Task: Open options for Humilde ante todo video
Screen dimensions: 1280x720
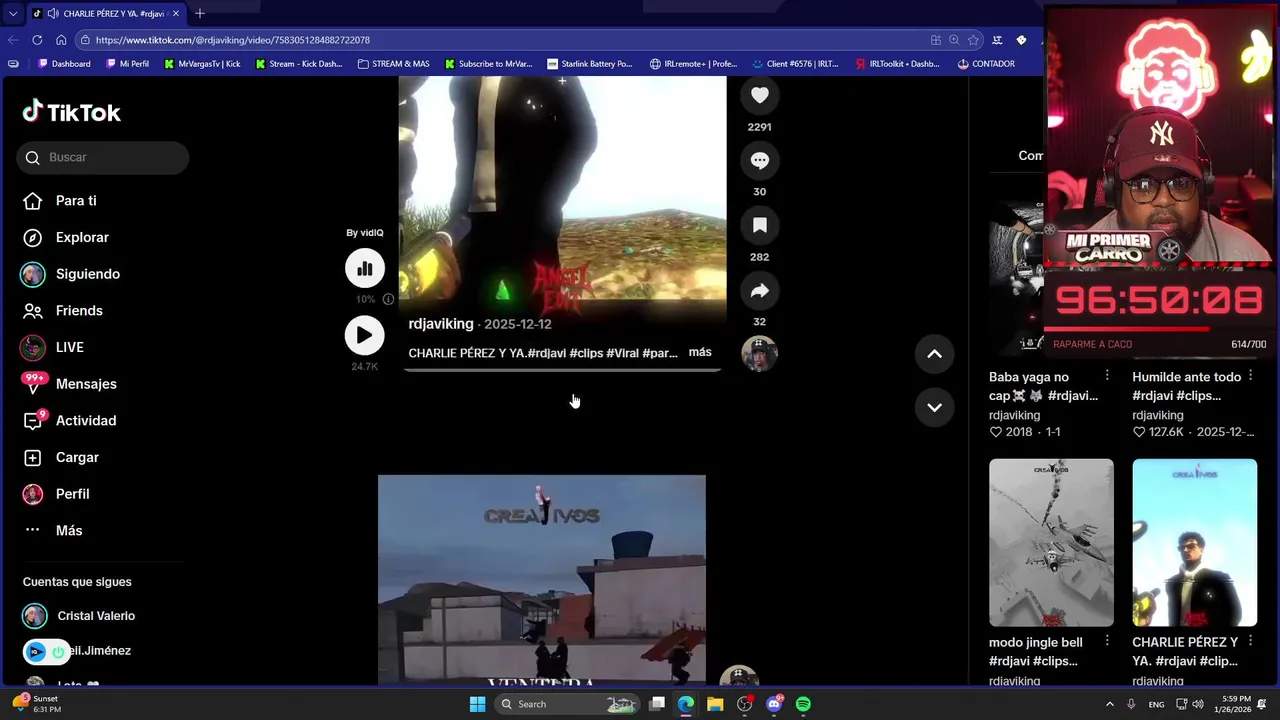Action: tap(1250, 376)
